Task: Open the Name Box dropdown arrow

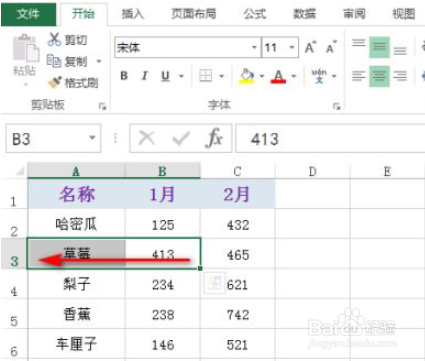Action: pyautogui.click(x=92, y=138)
